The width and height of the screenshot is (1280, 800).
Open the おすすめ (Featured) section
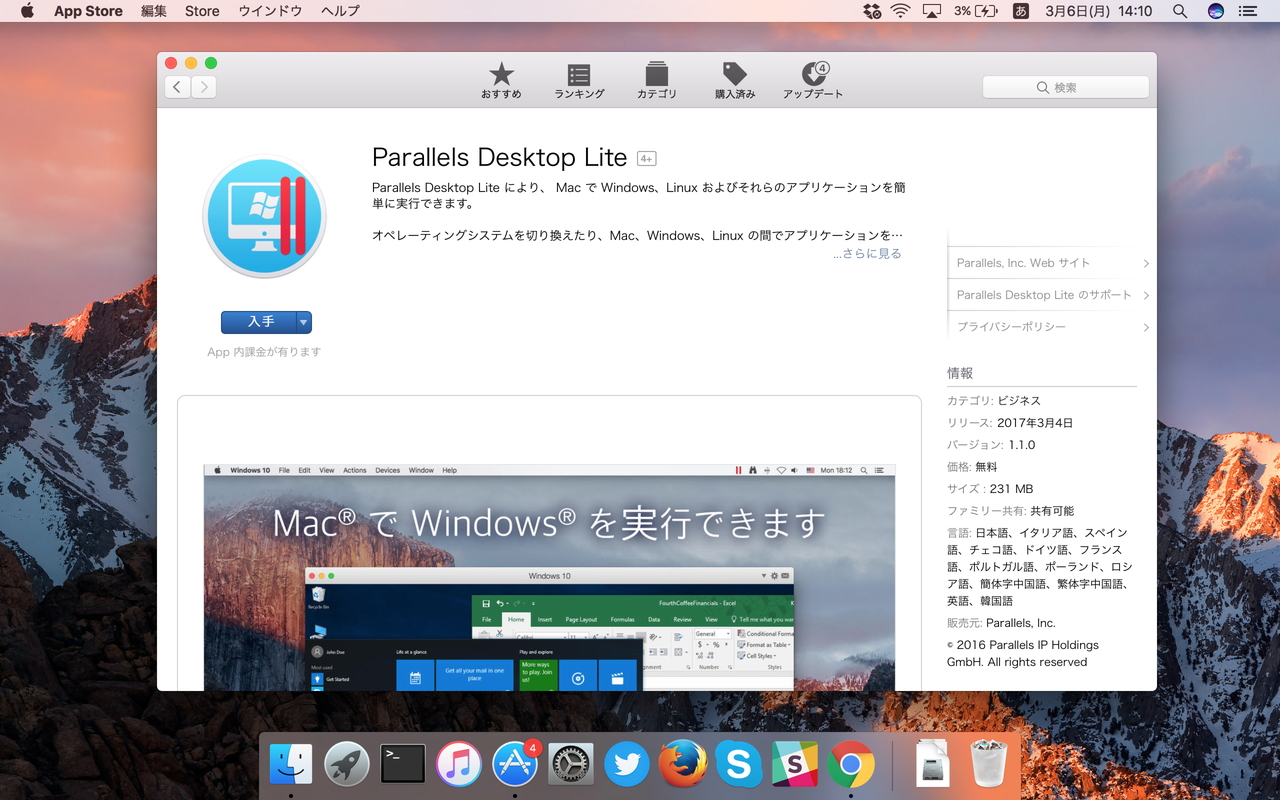500,80
